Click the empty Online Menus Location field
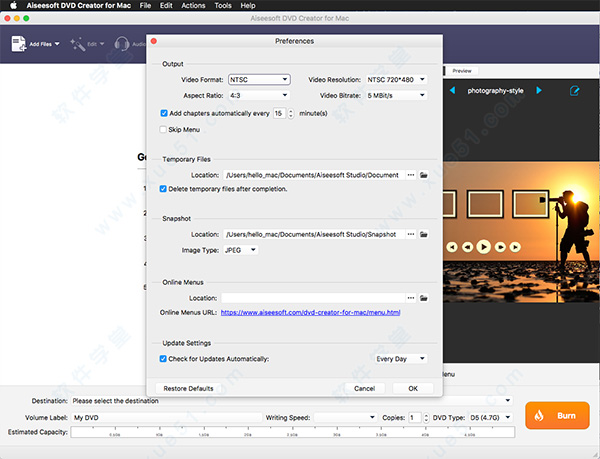The image size is (600, 459). coord(313,298)
